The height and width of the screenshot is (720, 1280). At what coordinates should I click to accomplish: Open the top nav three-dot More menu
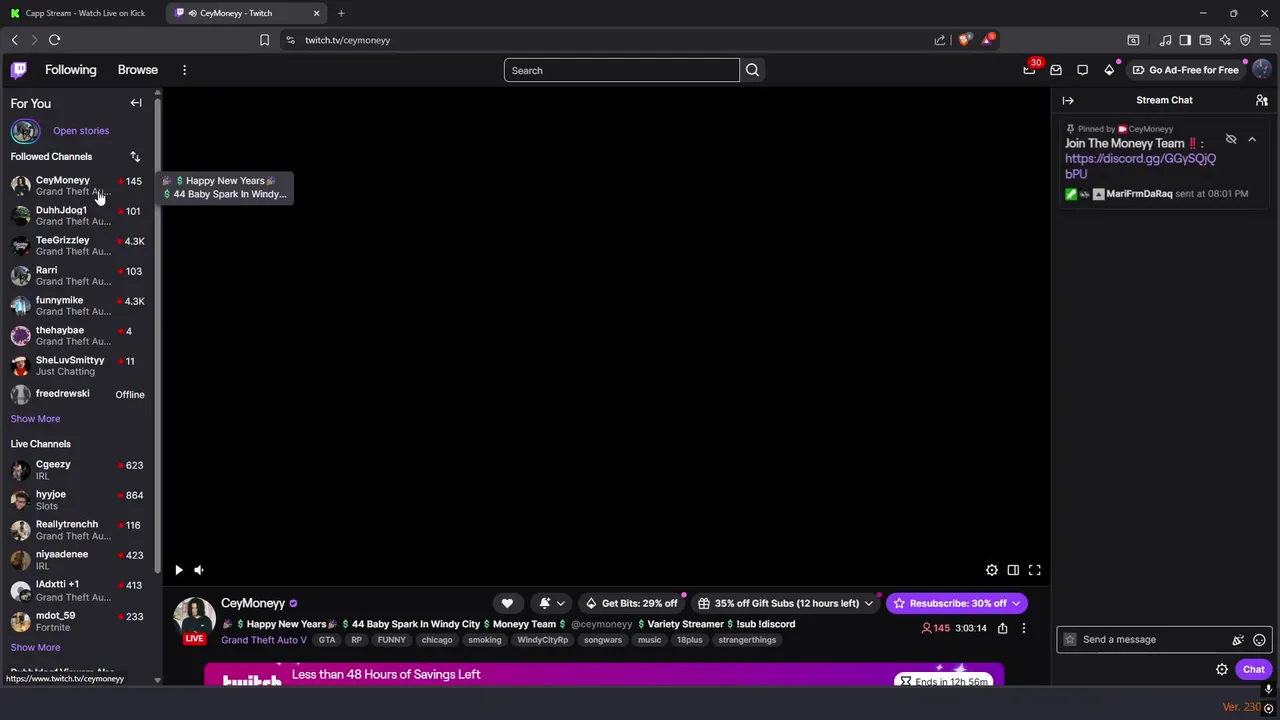[184, 70]
